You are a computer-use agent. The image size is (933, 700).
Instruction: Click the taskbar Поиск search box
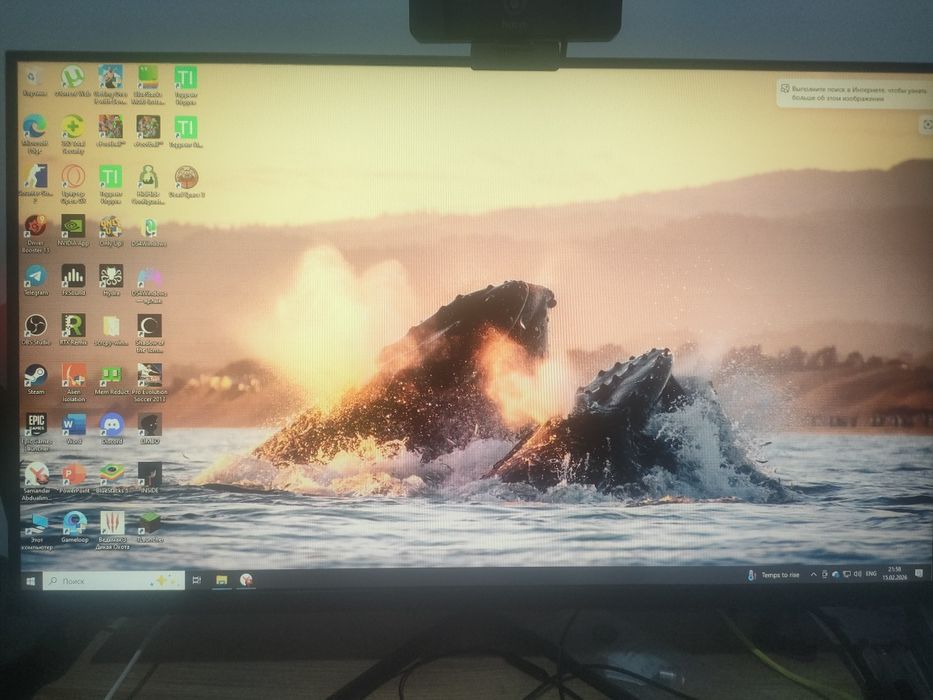click(114, 580)
